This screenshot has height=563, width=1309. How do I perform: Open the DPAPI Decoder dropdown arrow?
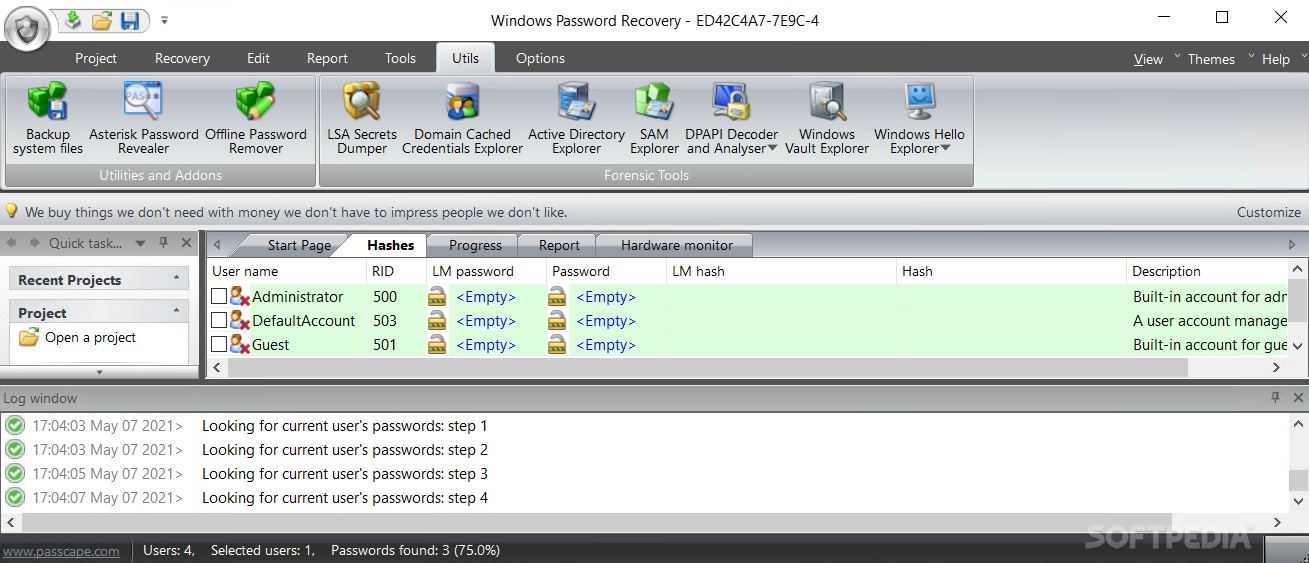point(773,149)
